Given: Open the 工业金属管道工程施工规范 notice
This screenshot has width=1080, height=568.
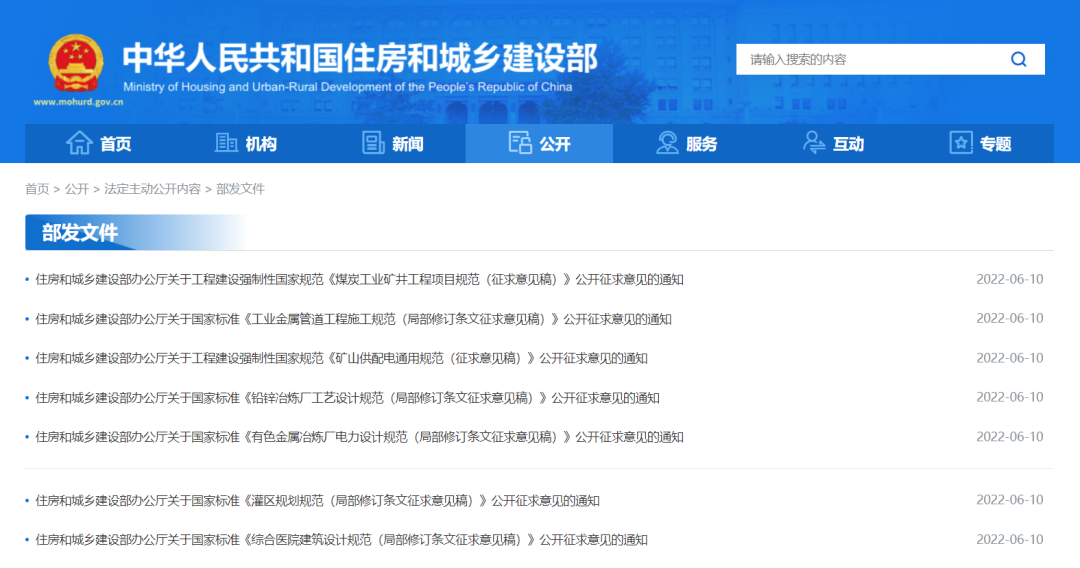Looking at the screenshot, I should click(x=353, y=319).
